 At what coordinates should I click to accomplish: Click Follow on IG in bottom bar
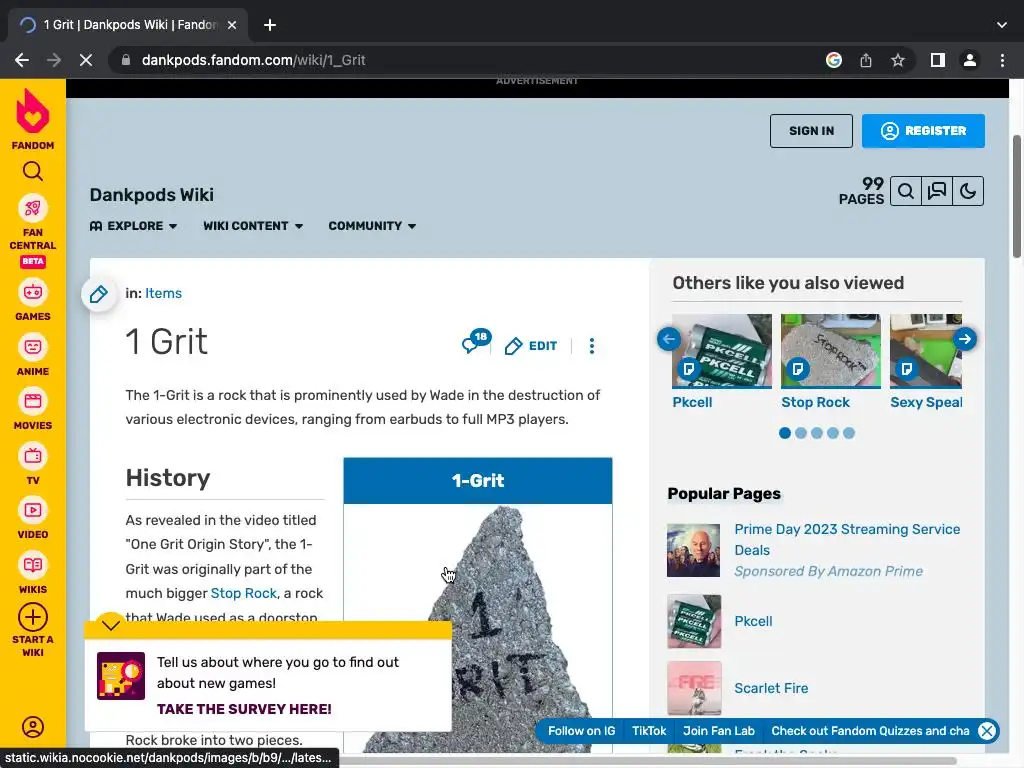coord(581,731)
